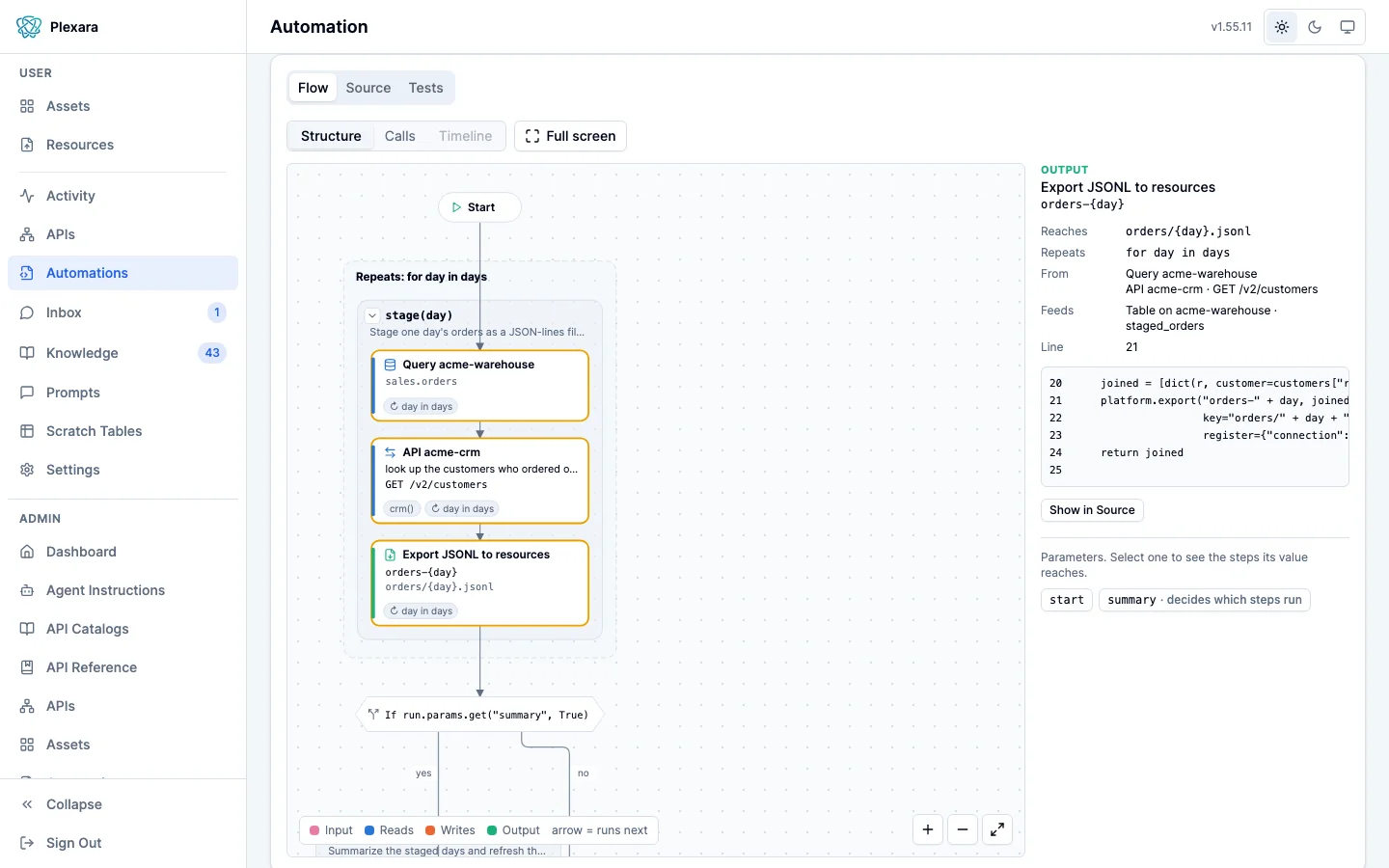This screenshot has height=868, width=1389.
Task: Sign Out of Plexara
Action: [123, 843]
